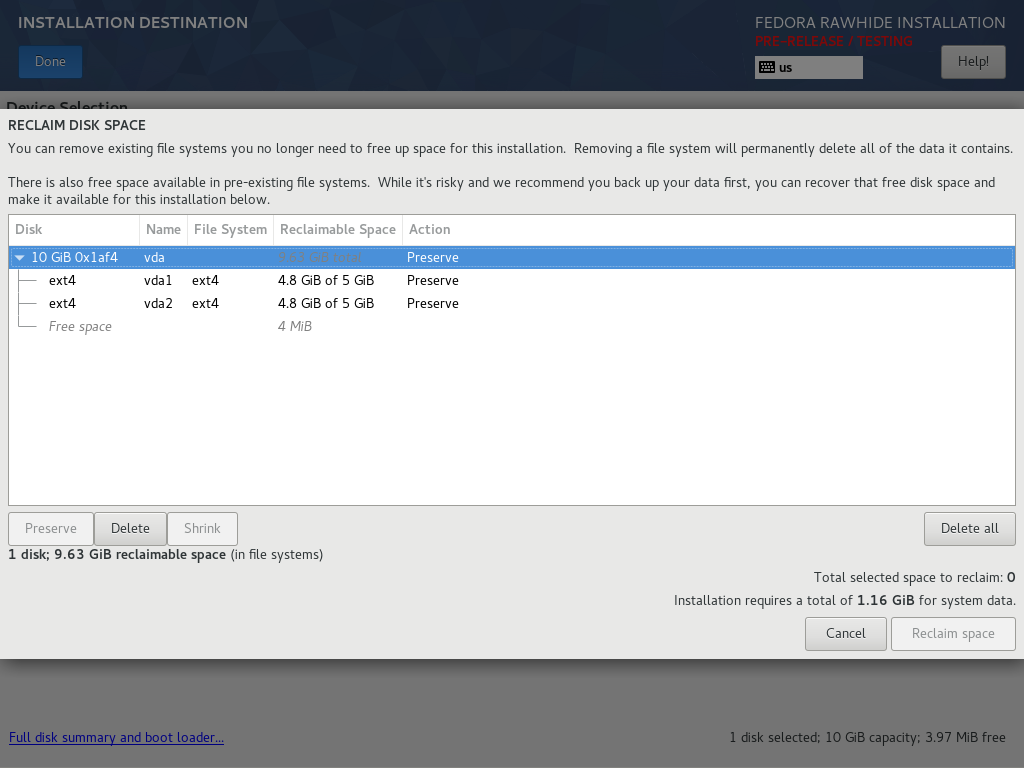Image resolution: width=1024 pixels, height=768 pixels.
Task: Click the Preserve action in the vda disk row
Action: pos(432,258)
